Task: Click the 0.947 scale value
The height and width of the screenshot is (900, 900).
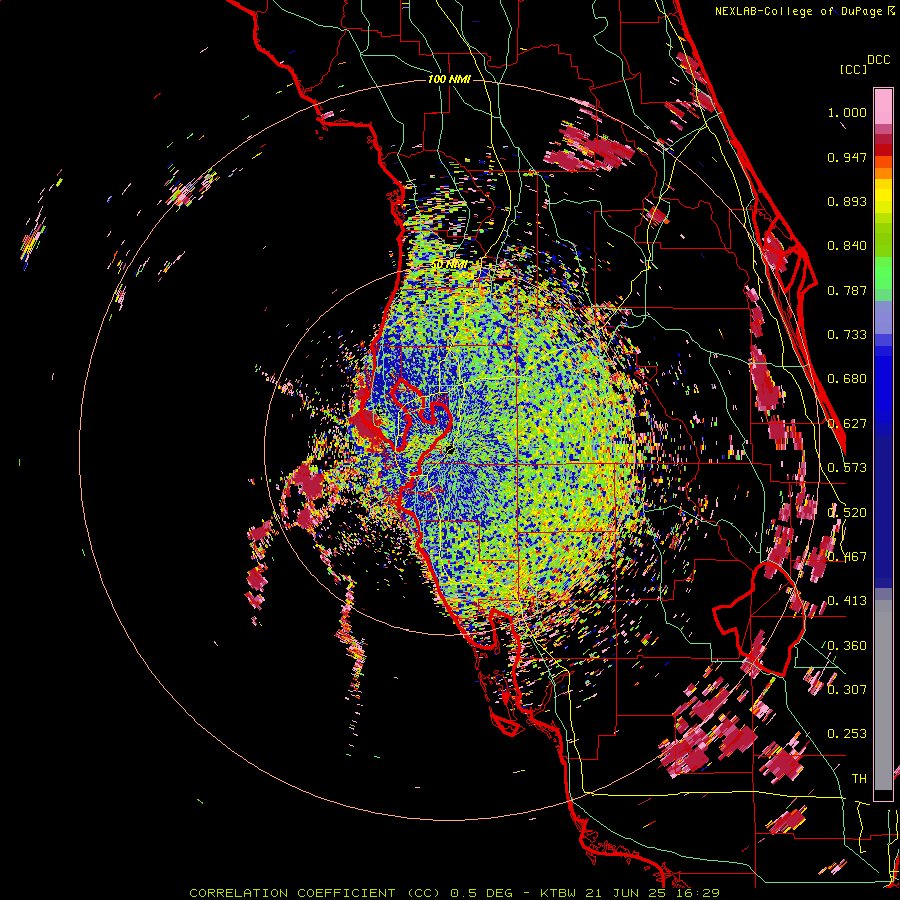Action: (x=847, y=157)
